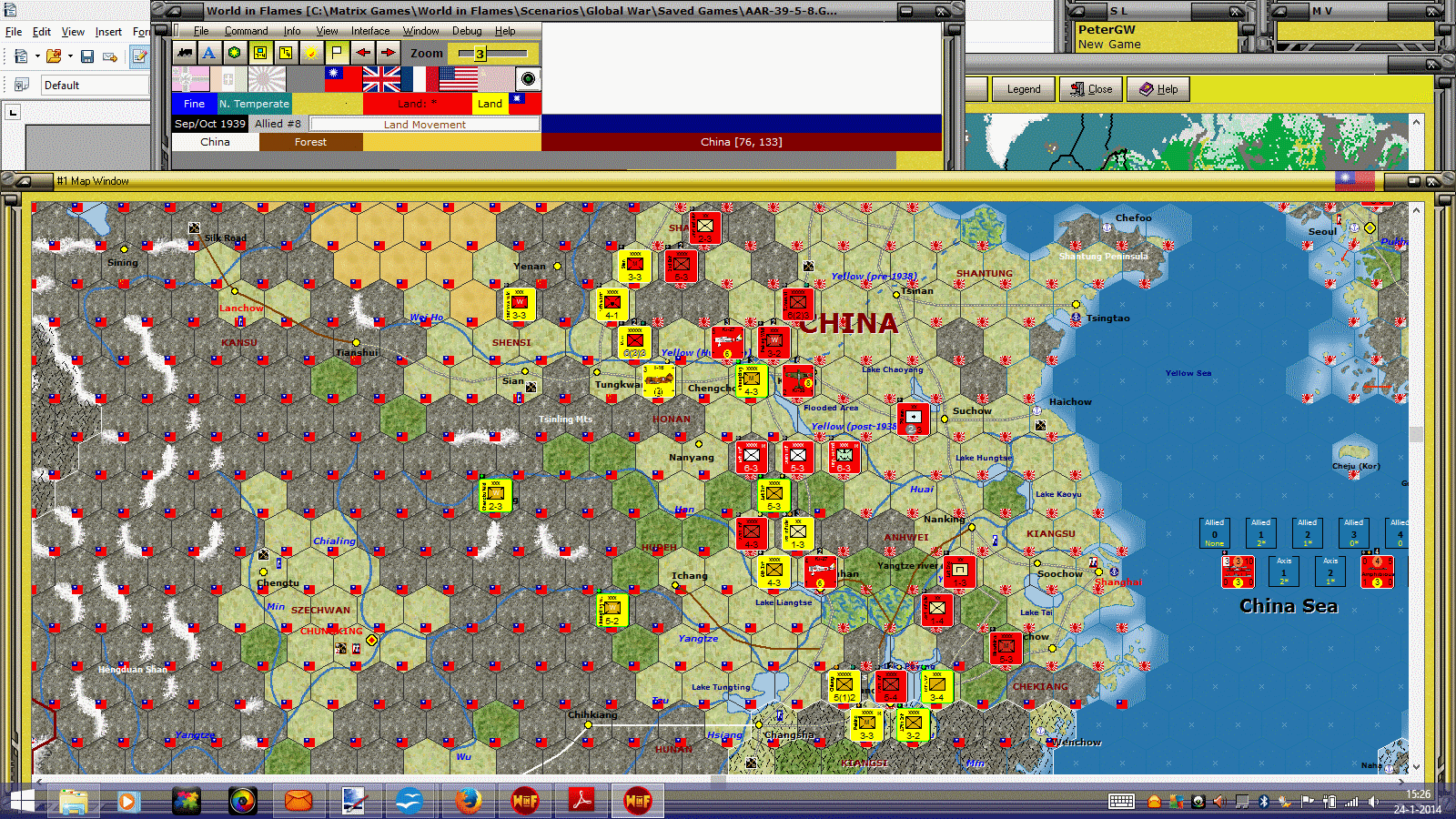Select the rail movement train icon
The width and height of the screenshot is (1456, 819).
click(185, 53)
